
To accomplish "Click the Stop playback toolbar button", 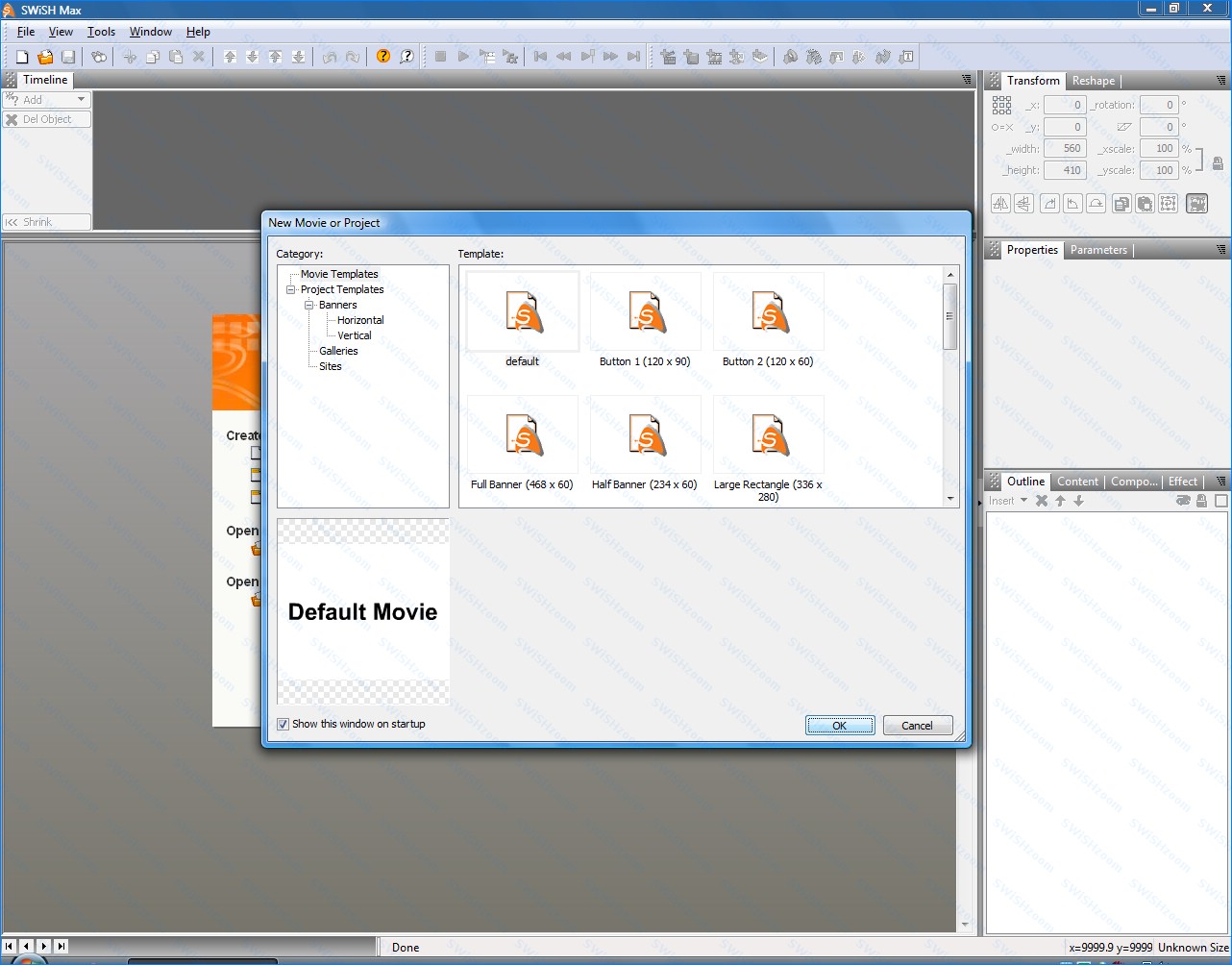I will pos(440,57).
